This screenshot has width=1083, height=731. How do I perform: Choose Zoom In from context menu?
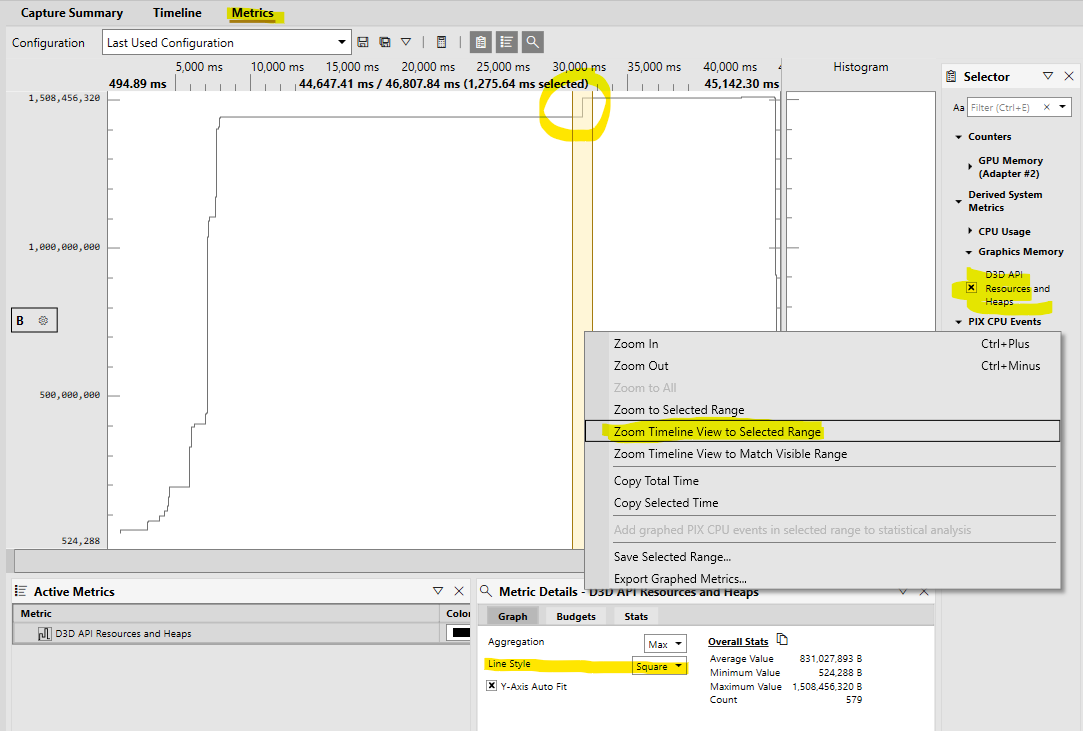(x=822, y=343)
